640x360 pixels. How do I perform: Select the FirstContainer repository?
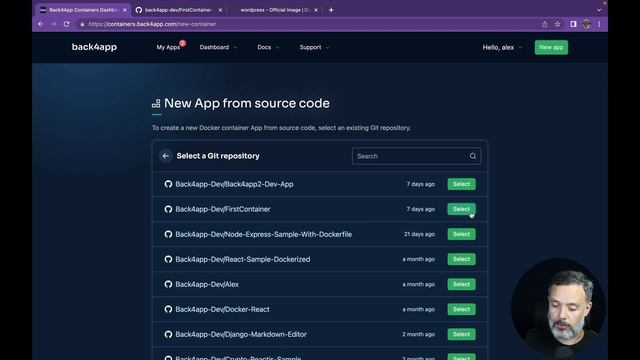(x=461, y=209)
